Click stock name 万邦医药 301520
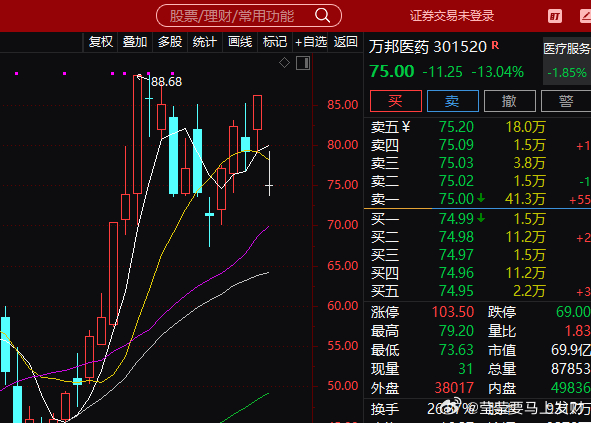The height and width of the screenshot is (423, 591). pos(428,47)
